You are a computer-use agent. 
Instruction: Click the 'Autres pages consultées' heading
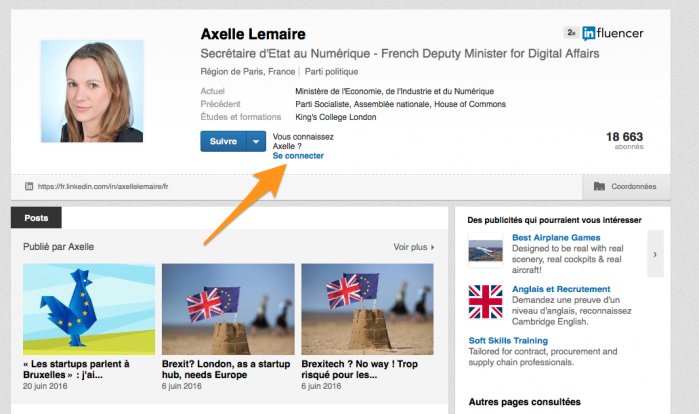tap(525, 402)
